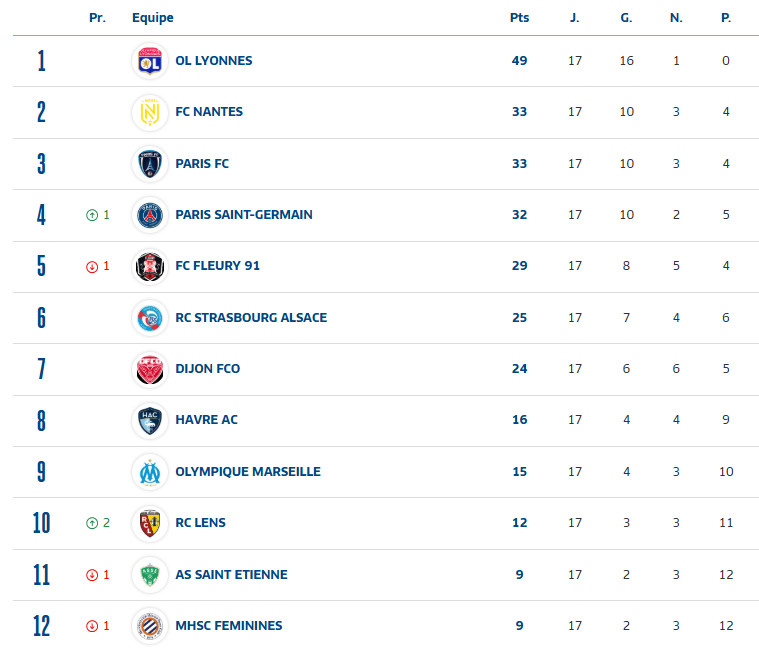Image resolution: width=759 pixels, height=662 pixels.
Task: Open the OL LYONNES team link
Action: 213,61
